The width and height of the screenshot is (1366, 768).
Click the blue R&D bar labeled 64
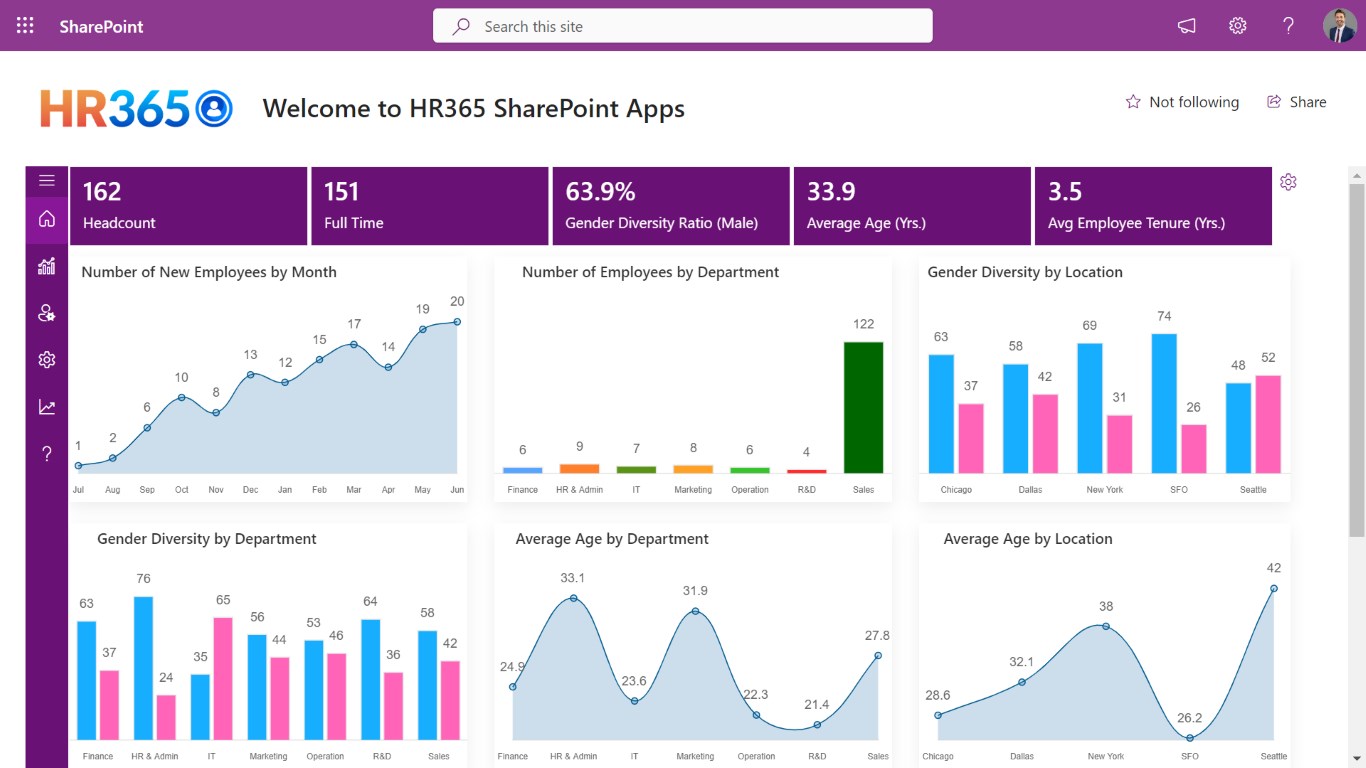coord(371,680)
